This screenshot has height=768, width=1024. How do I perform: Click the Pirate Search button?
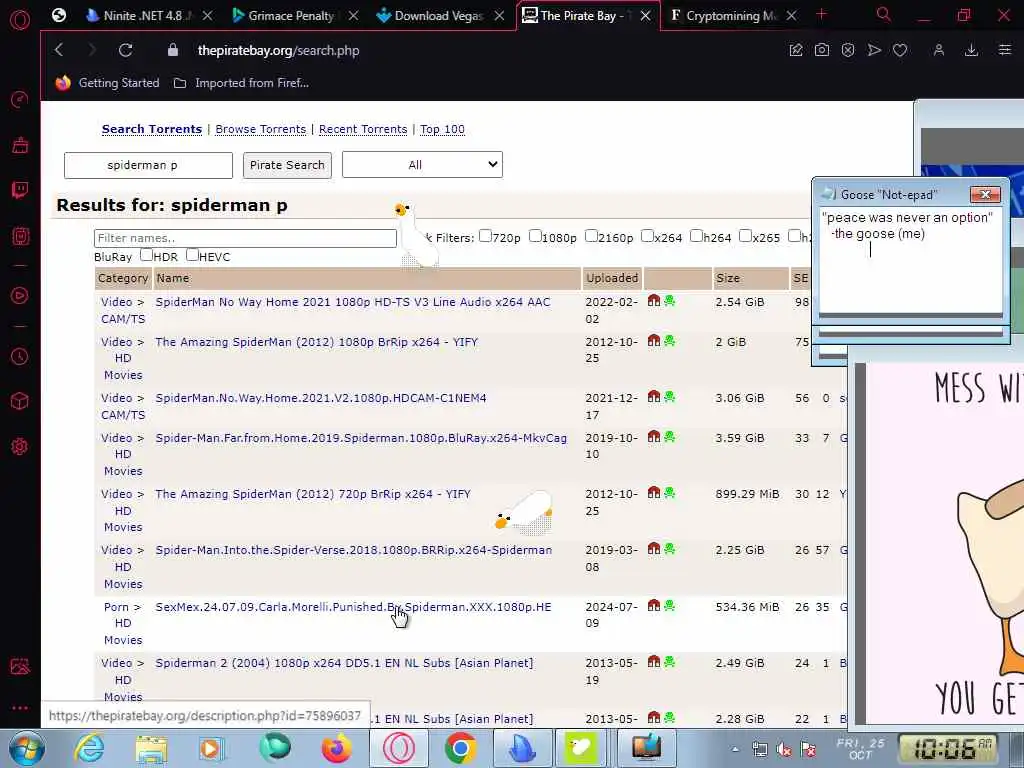(x=287, y=165)
